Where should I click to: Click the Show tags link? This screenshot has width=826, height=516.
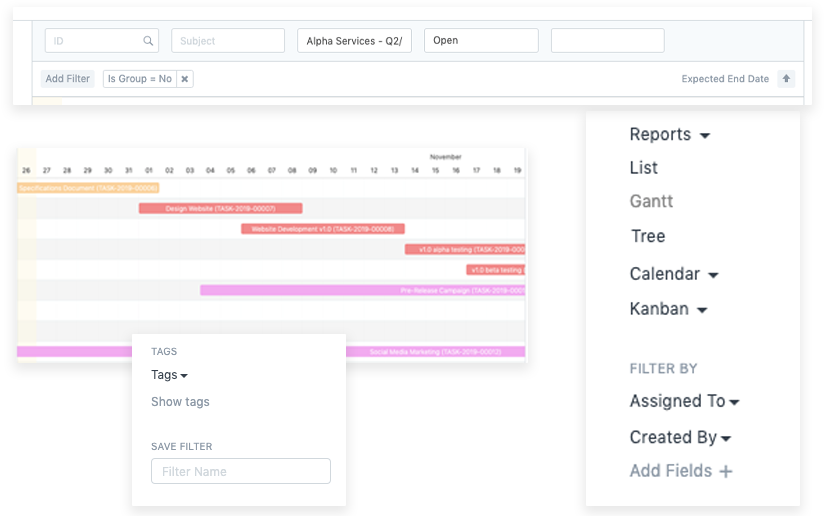tap(180, 402)
